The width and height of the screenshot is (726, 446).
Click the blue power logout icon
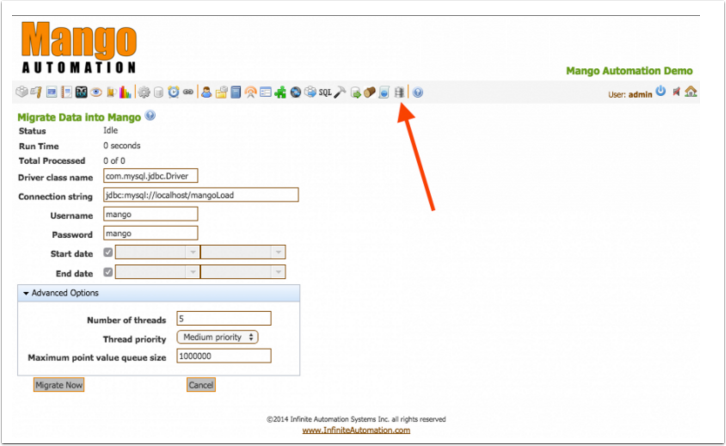coord(661,91)
